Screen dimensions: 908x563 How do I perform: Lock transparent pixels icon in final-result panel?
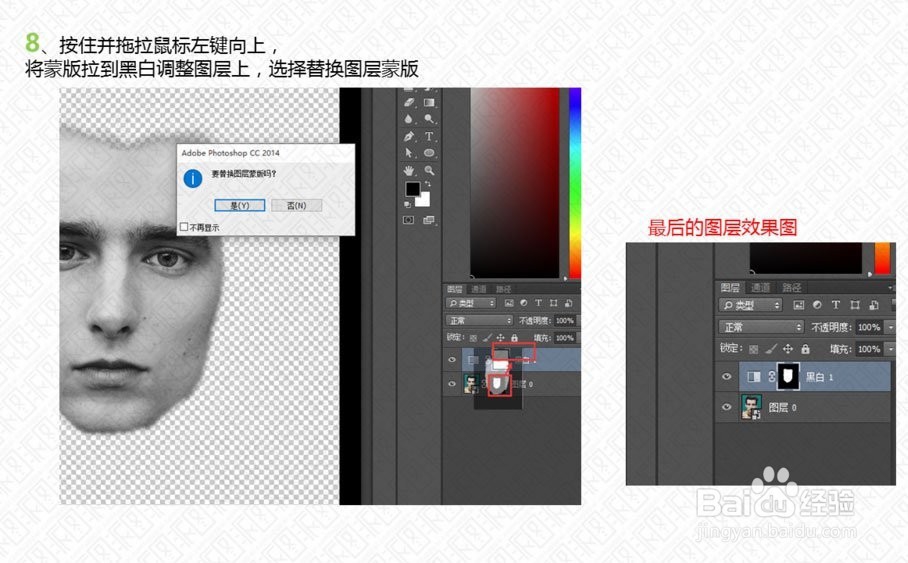(753, 349)
